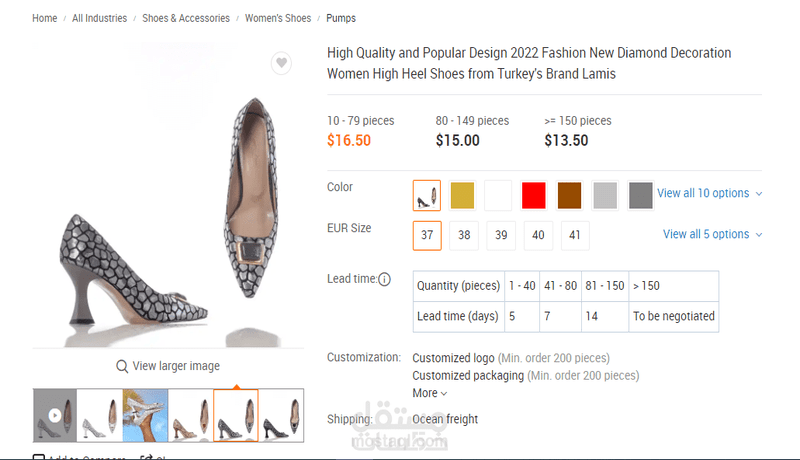Open the silver heels thumbnail after the video

pos(100,415)
